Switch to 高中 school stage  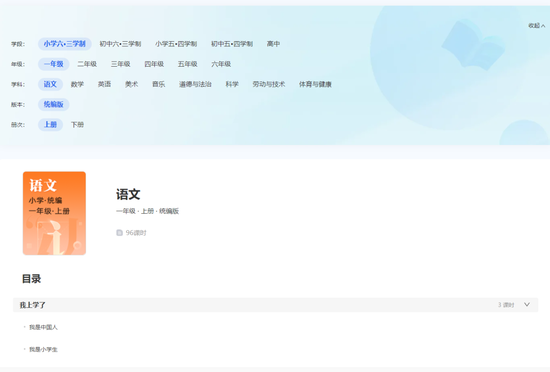click(x=273, y=44)
